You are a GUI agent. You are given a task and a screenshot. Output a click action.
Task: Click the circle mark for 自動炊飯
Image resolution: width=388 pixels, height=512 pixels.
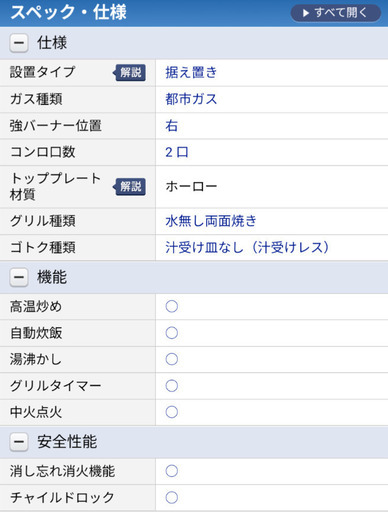172,333
